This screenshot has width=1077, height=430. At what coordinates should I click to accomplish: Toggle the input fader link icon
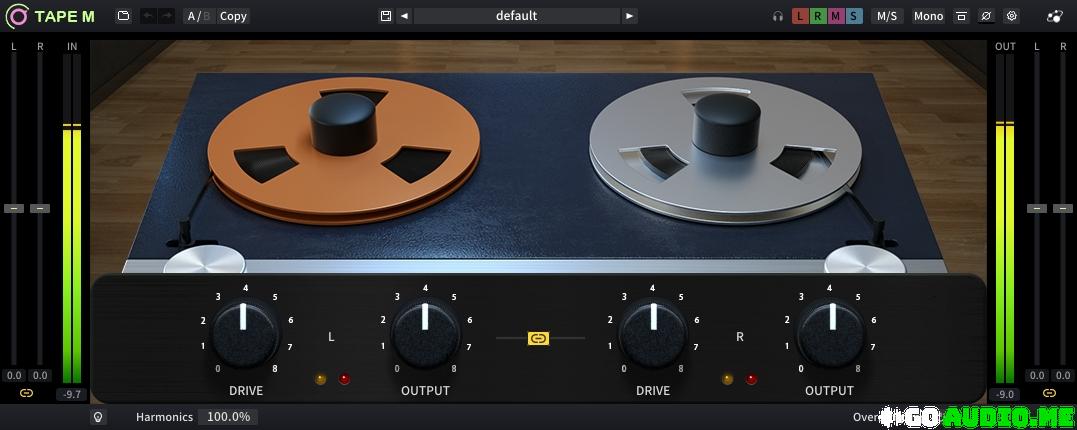[x=26, y=393]
